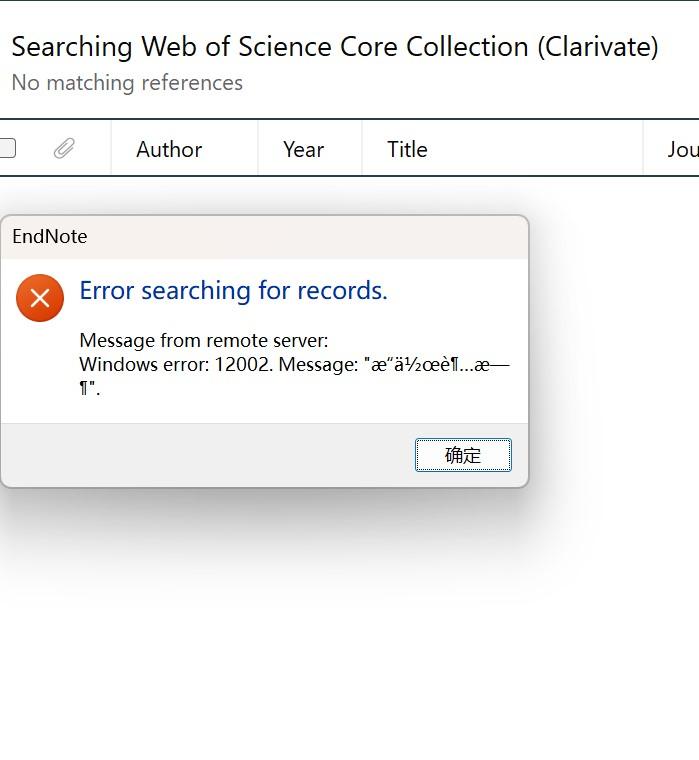Sort references by the Title column
699x760 pixels.
pos(407,149)
